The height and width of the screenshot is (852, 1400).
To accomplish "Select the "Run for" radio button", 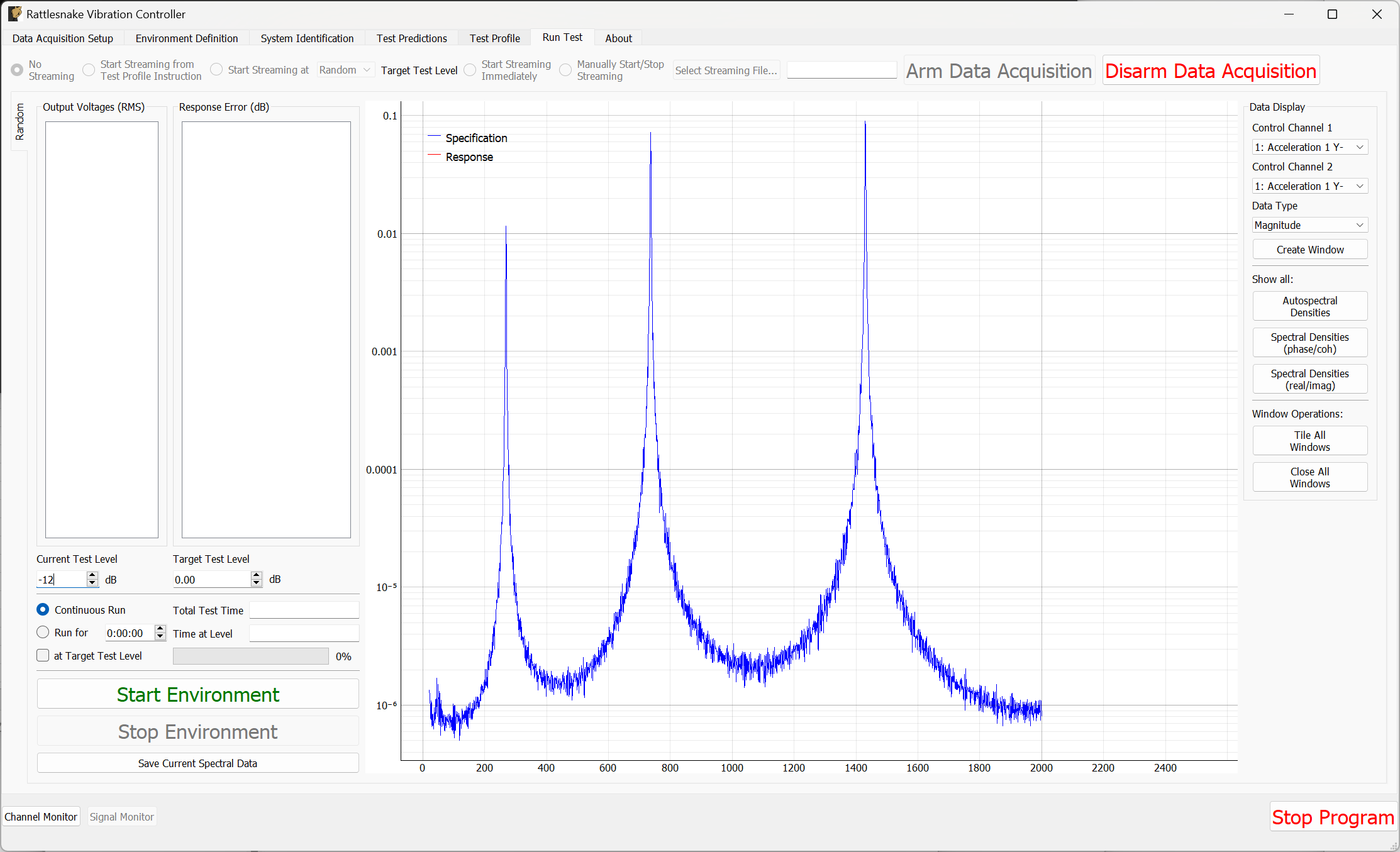I will coord(43,632).
